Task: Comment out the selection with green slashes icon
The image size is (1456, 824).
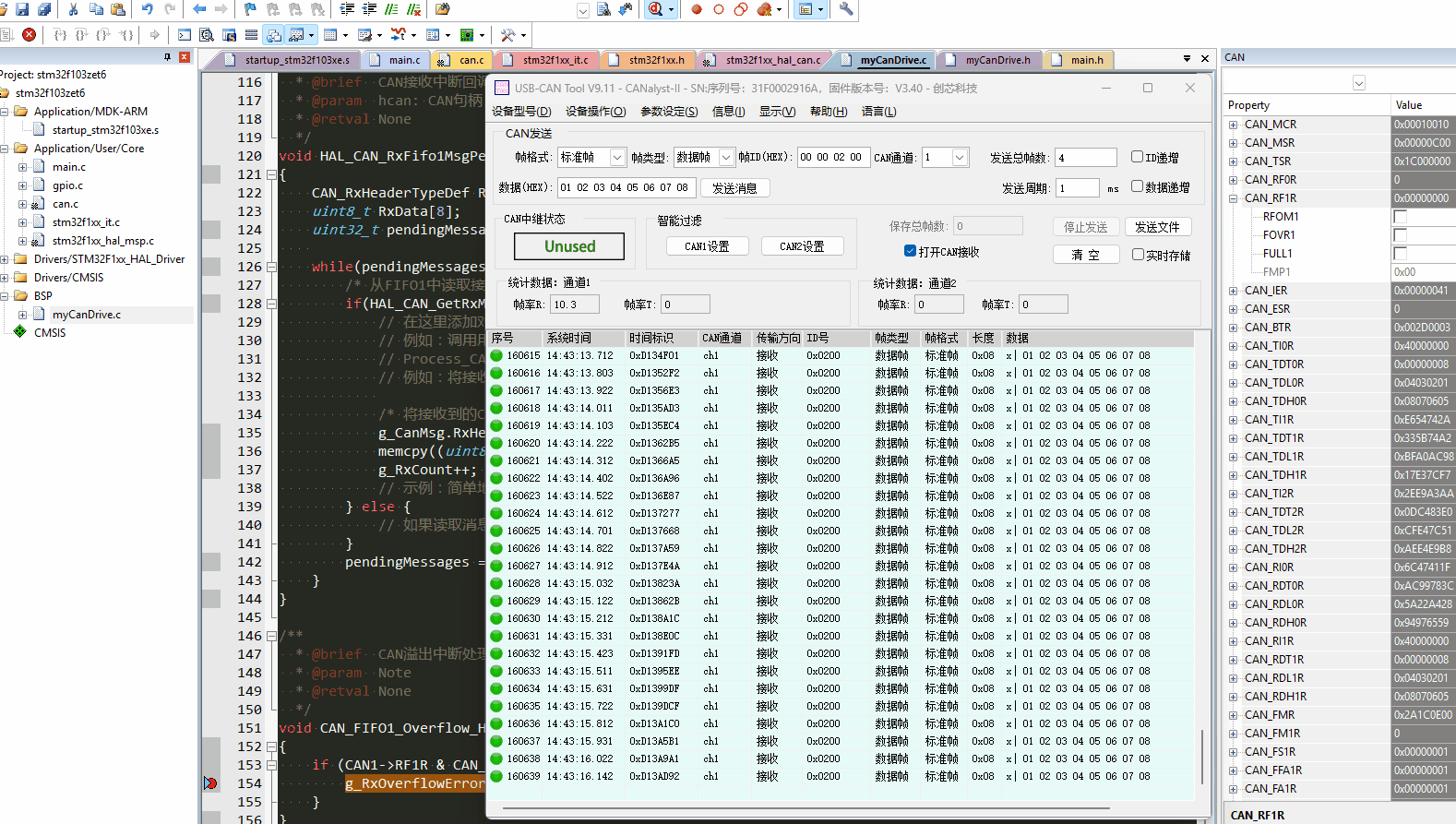Action: (391, 9)
